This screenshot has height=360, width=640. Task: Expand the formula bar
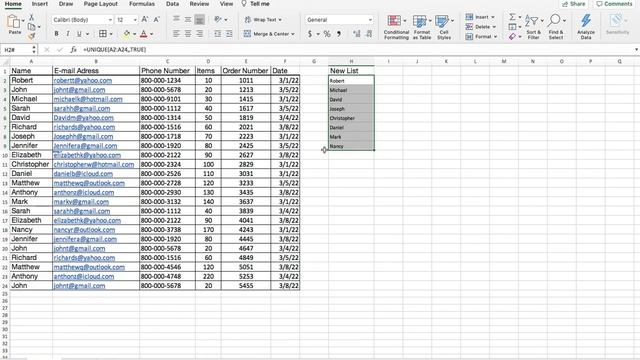tap(636, 49)
